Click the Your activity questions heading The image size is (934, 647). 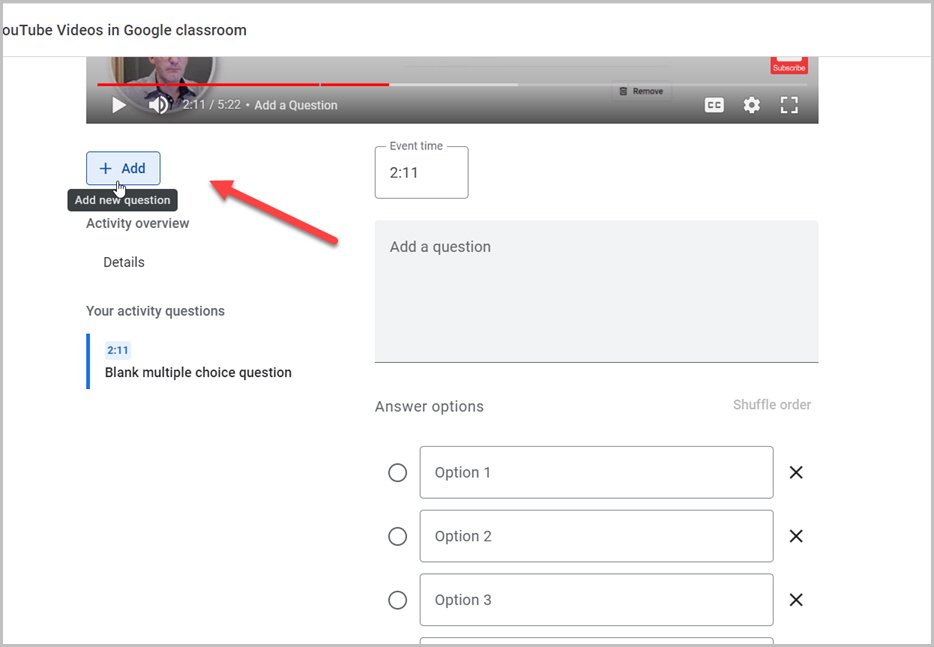click(155, 311)
